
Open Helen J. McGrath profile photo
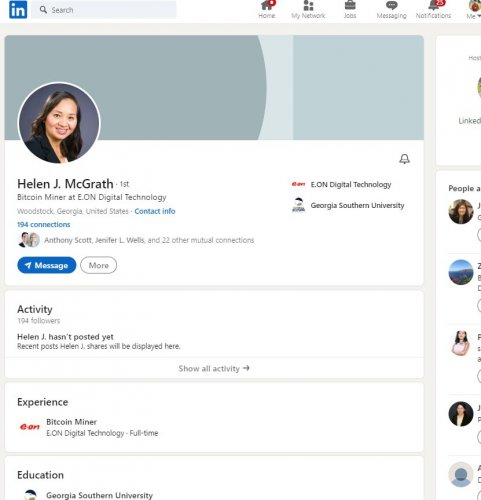[x=59, y=123]
